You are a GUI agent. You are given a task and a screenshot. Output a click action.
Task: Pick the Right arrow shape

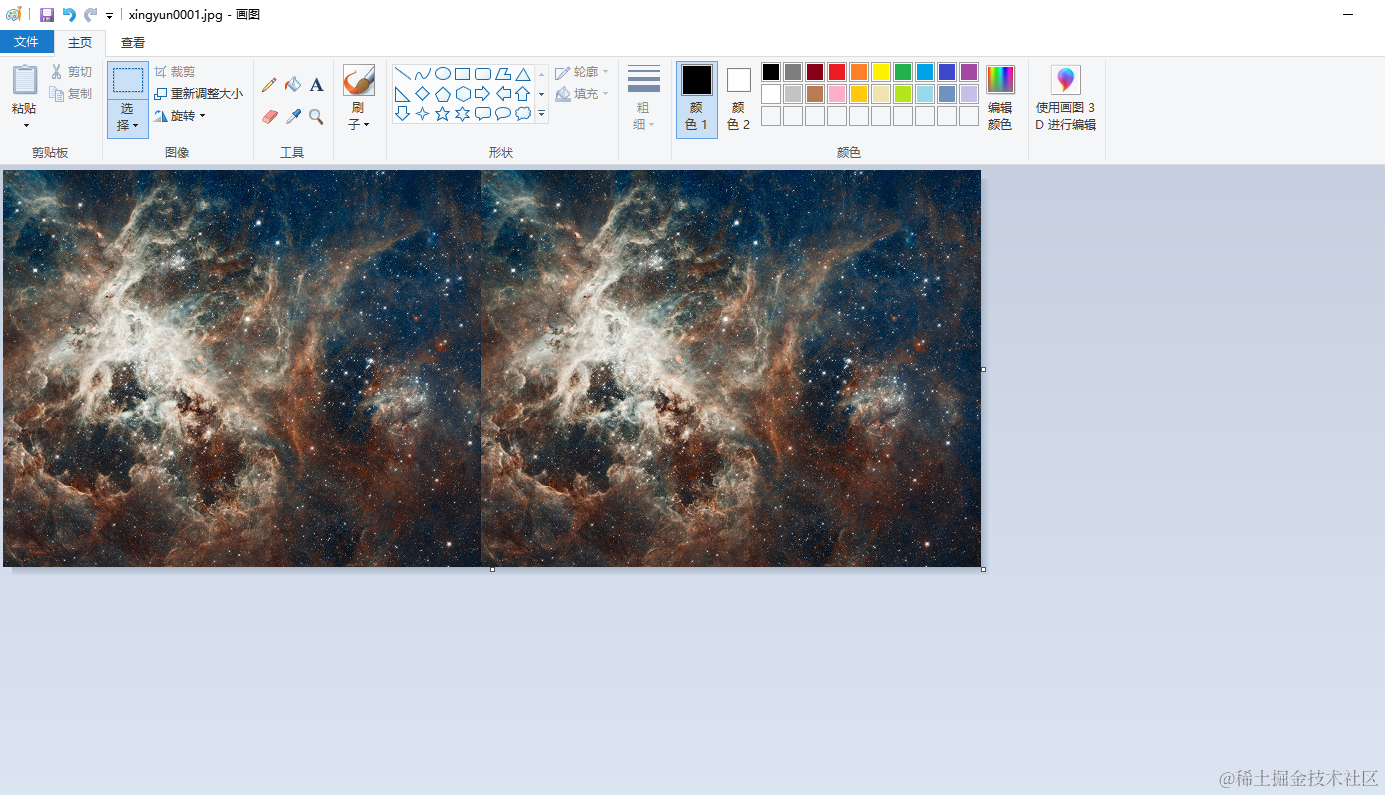click(x=482, y=94)
